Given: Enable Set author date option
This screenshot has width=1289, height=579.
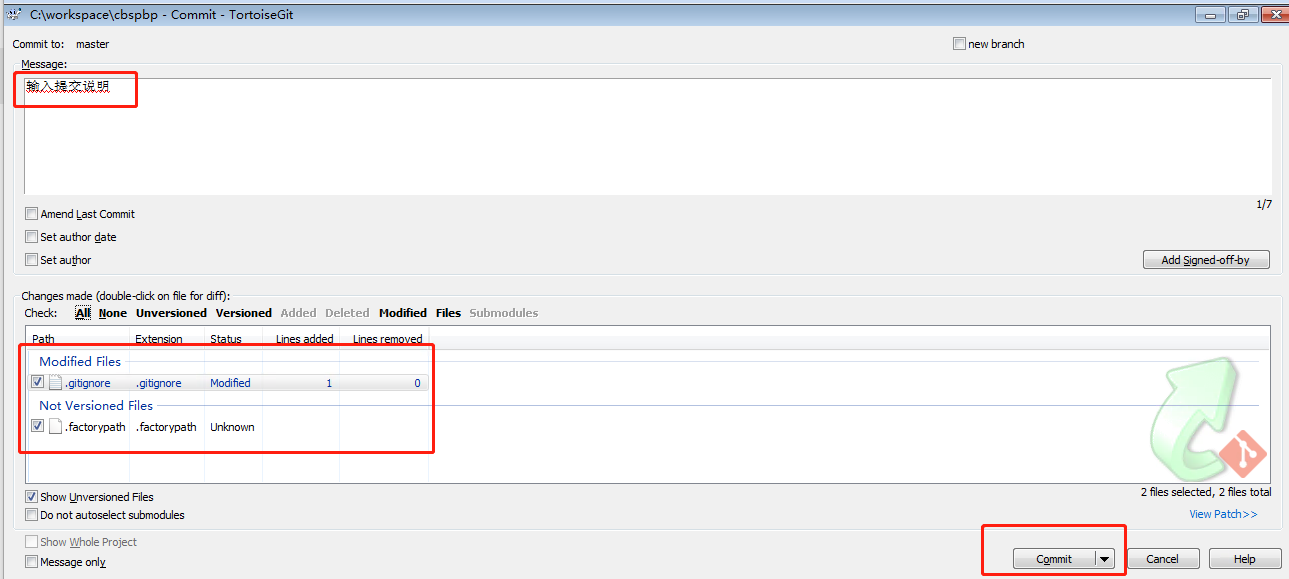Looking at the screenshot, I should tap(32, 237).
